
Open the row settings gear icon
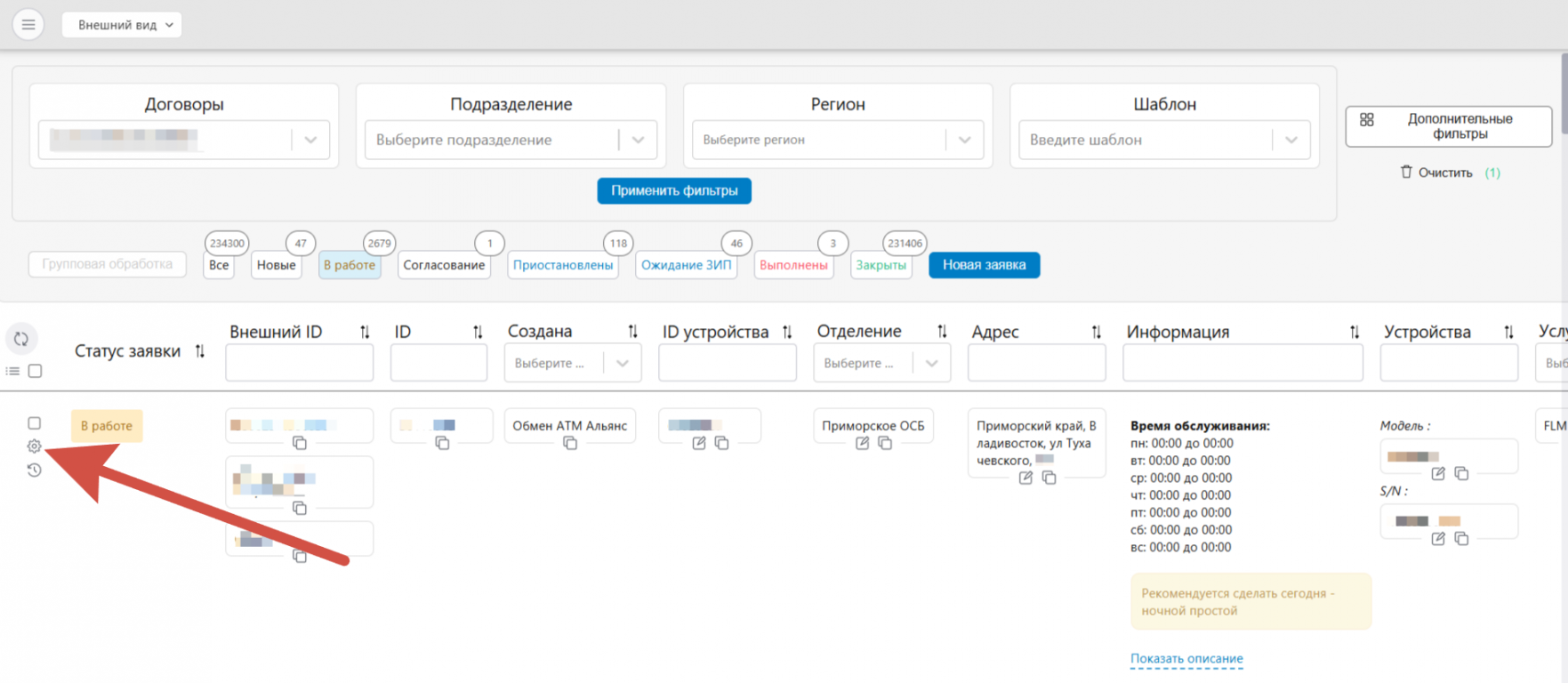[34, 446]
